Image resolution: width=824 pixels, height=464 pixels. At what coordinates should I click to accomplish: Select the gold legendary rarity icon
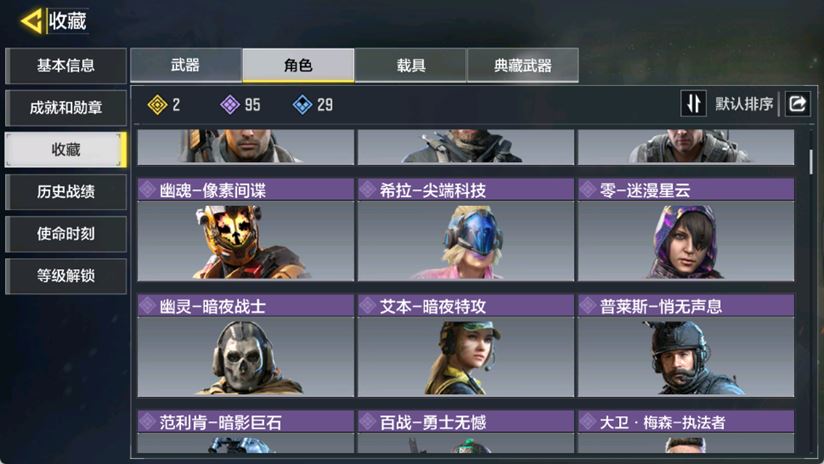coord(158,105)
